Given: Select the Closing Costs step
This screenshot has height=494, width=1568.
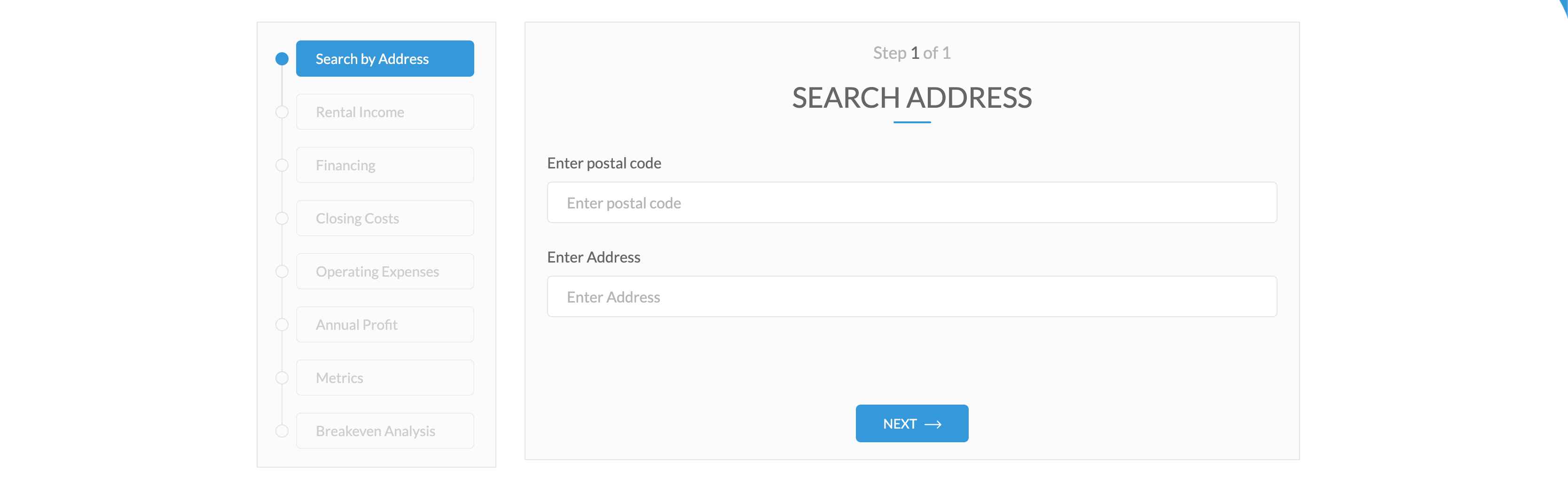Looking at the screenshot, I should click(384, 218).
